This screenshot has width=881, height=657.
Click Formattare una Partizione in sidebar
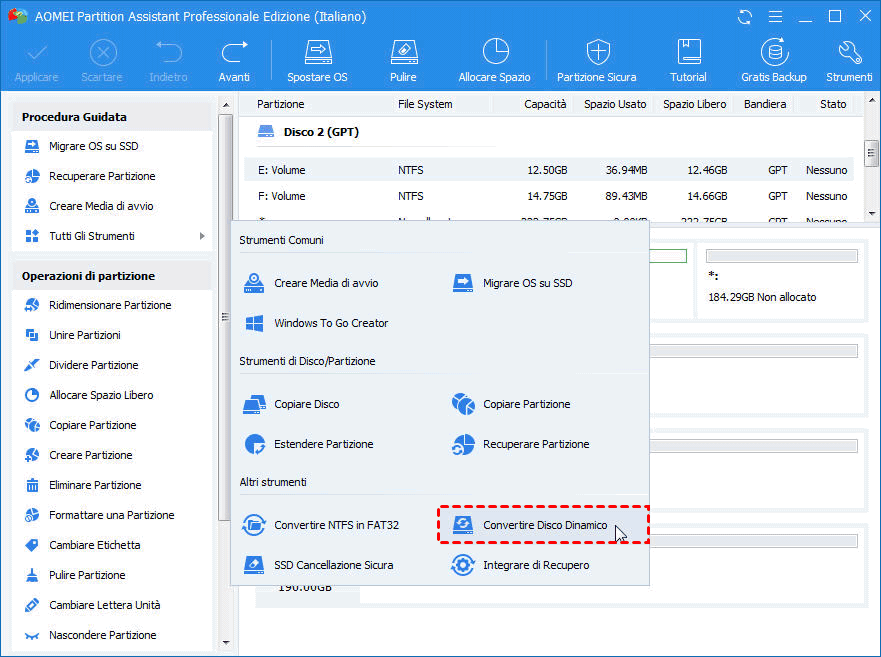pos(111,515)
